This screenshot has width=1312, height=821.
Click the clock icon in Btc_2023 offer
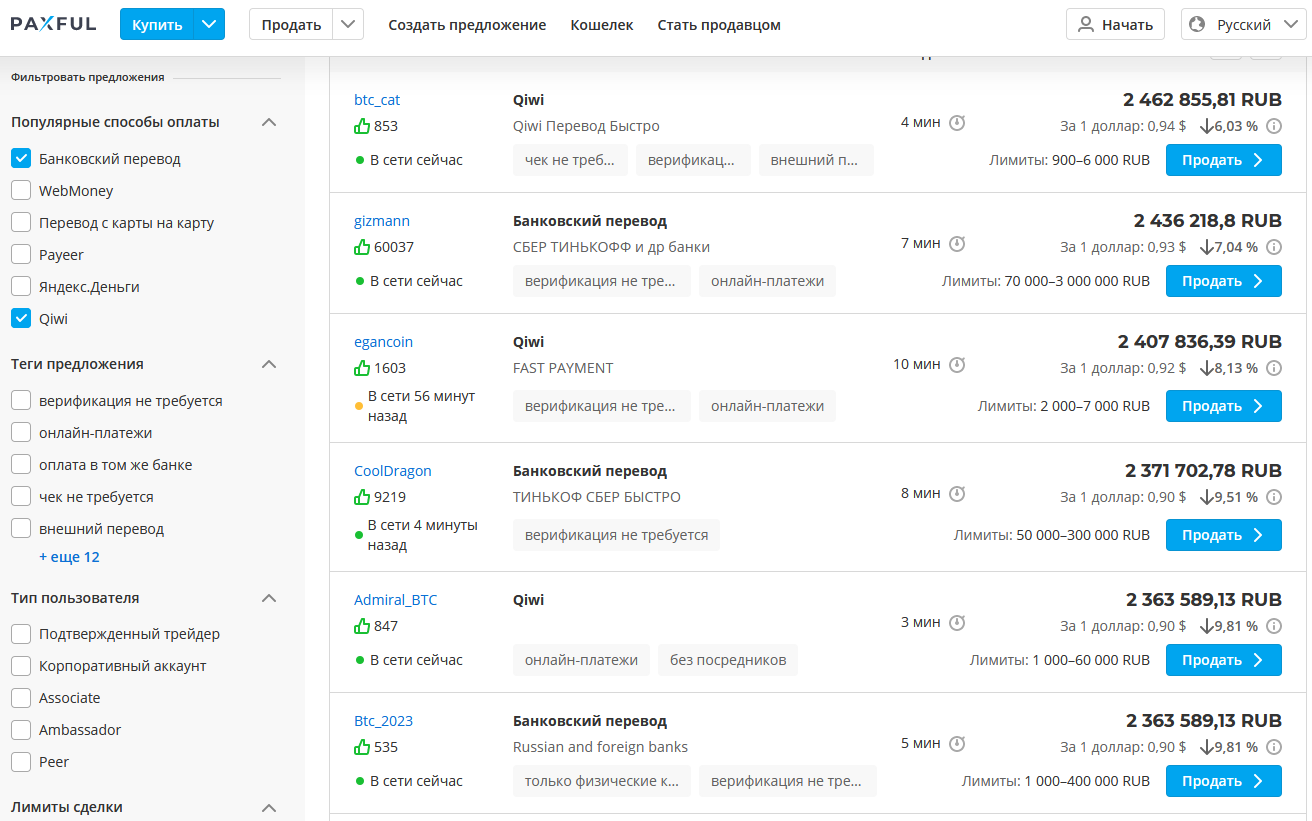point(957,744)
